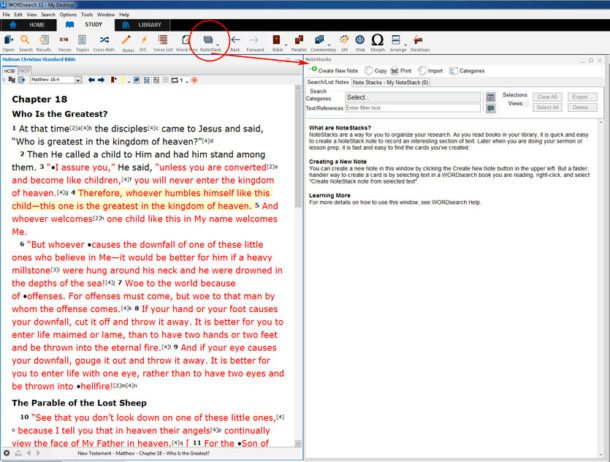This screenshot has height=462, width=610.
Task: Click the red circle icon in Bible toolbar
Action: pyautogui.click(x=195, y=80)
